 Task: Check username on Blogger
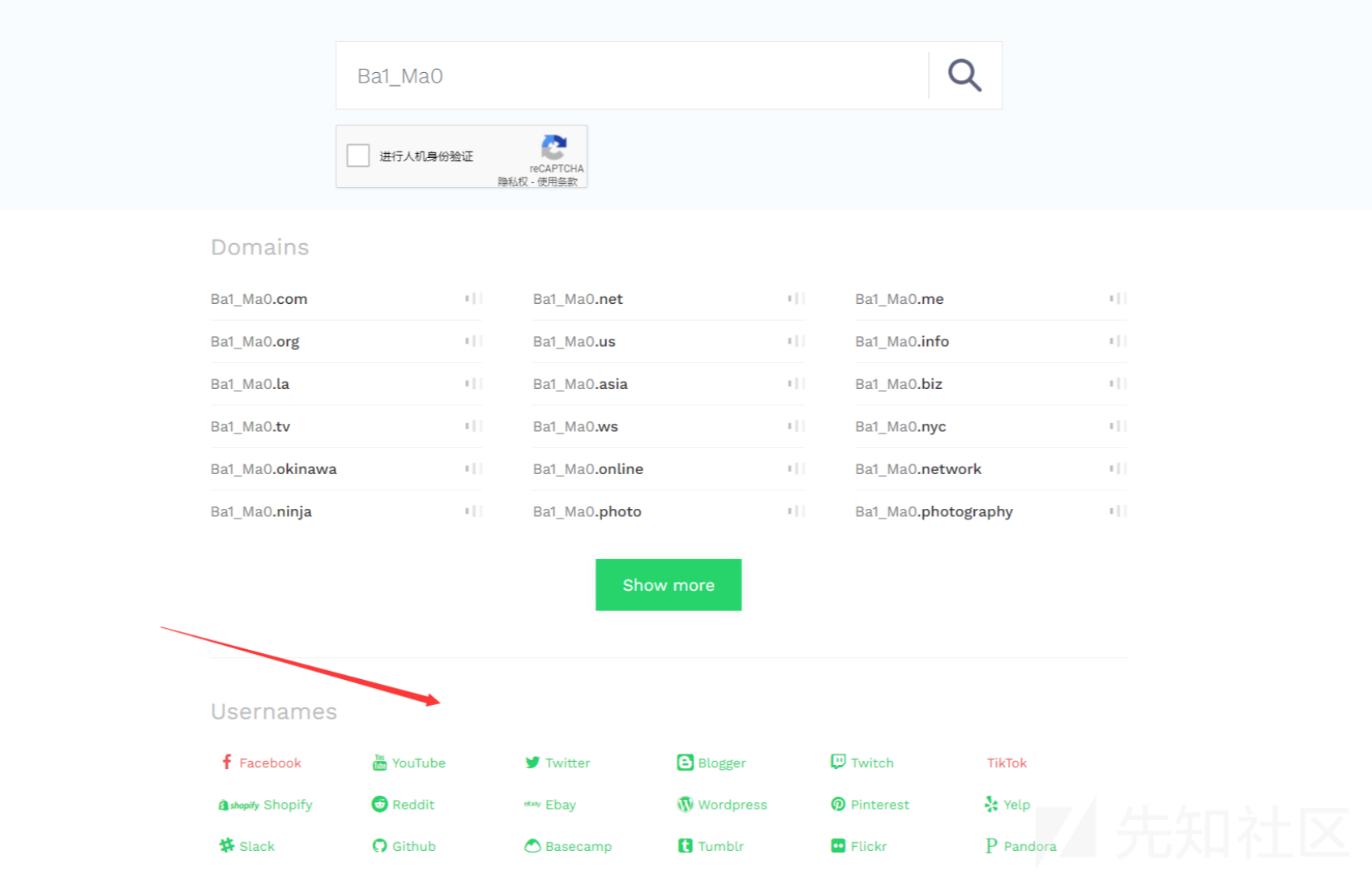click(x=712, y=763)
